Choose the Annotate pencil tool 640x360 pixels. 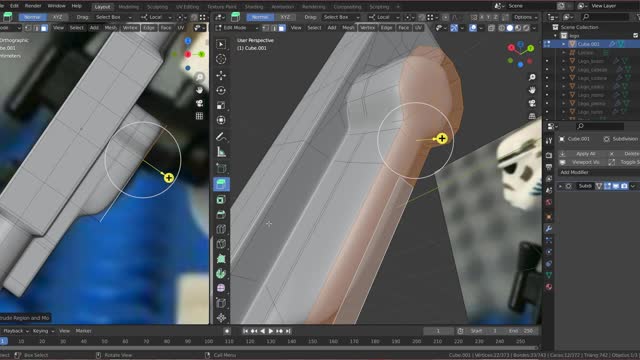coord(221,137)
